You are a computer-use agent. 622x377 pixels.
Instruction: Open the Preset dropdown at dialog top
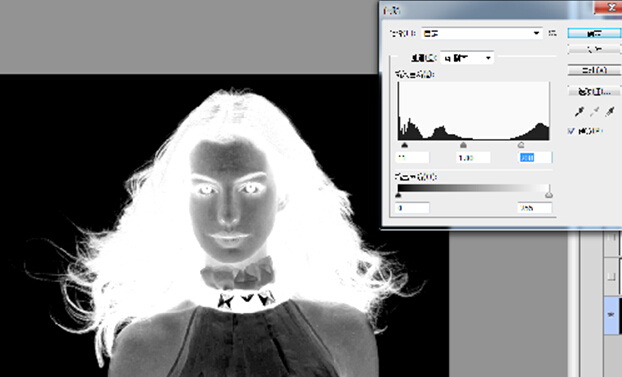(482, 33)
